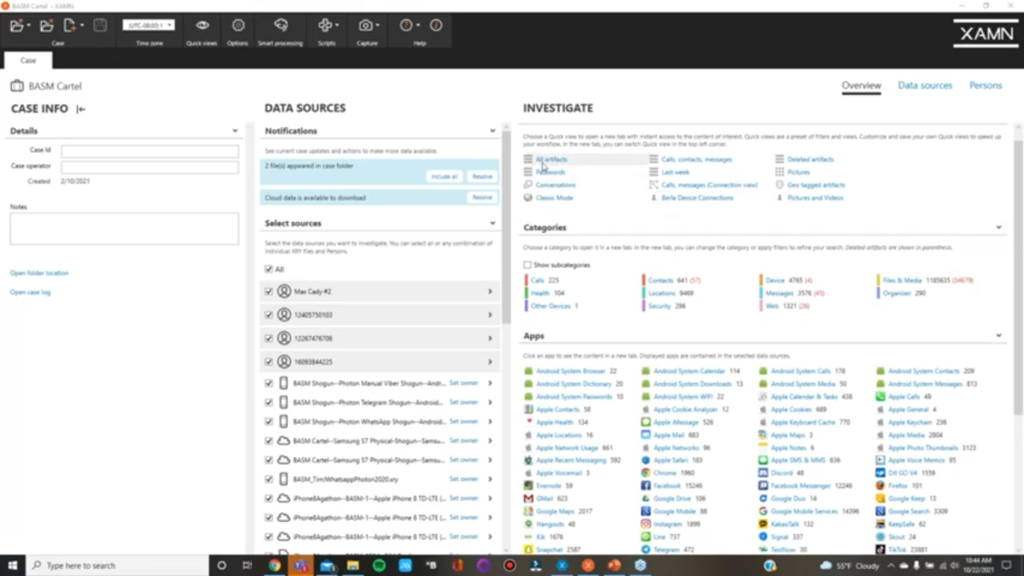Click the Case Id input field

[150, 151]
